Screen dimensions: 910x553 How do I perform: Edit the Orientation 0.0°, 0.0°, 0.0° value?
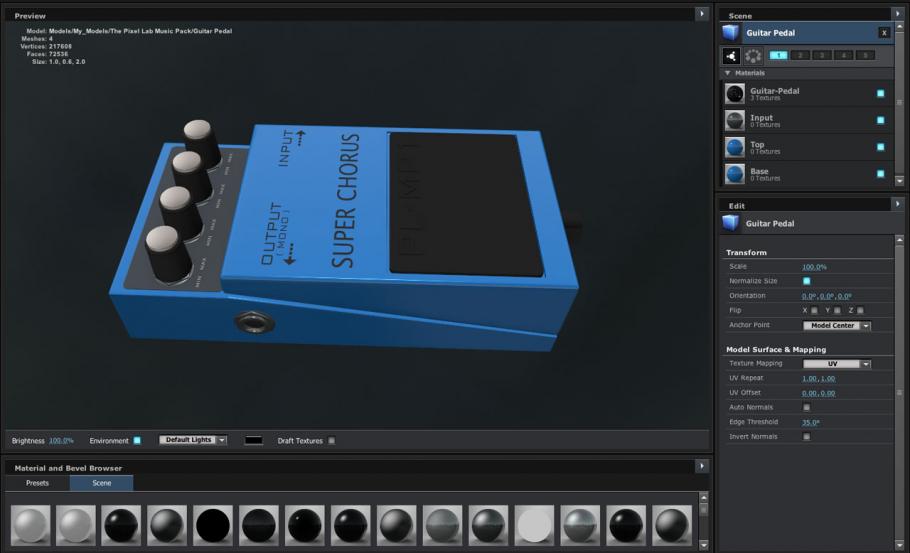(x=826, y=296)
